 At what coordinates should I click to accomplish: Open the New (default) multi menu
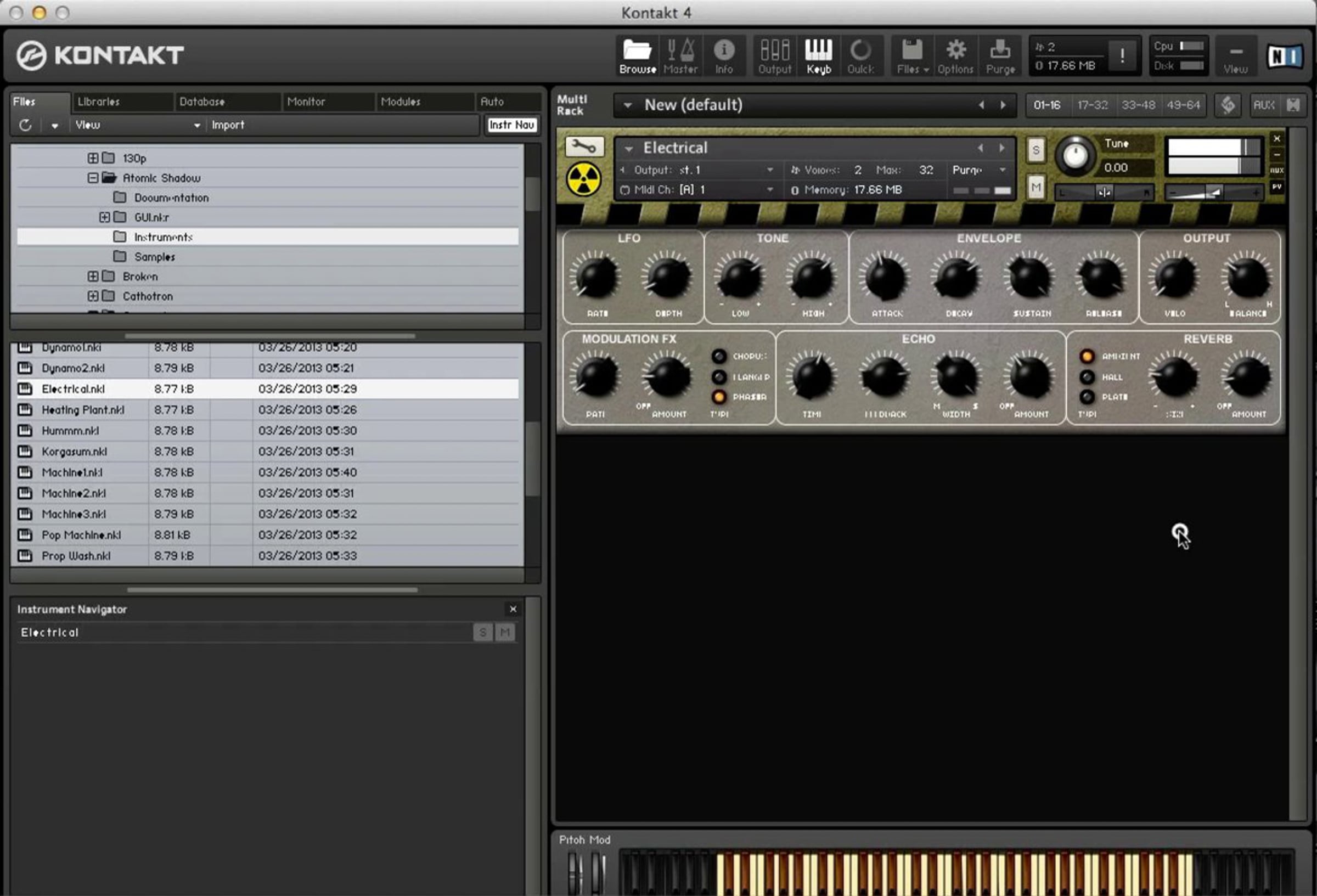click(627, 105)
